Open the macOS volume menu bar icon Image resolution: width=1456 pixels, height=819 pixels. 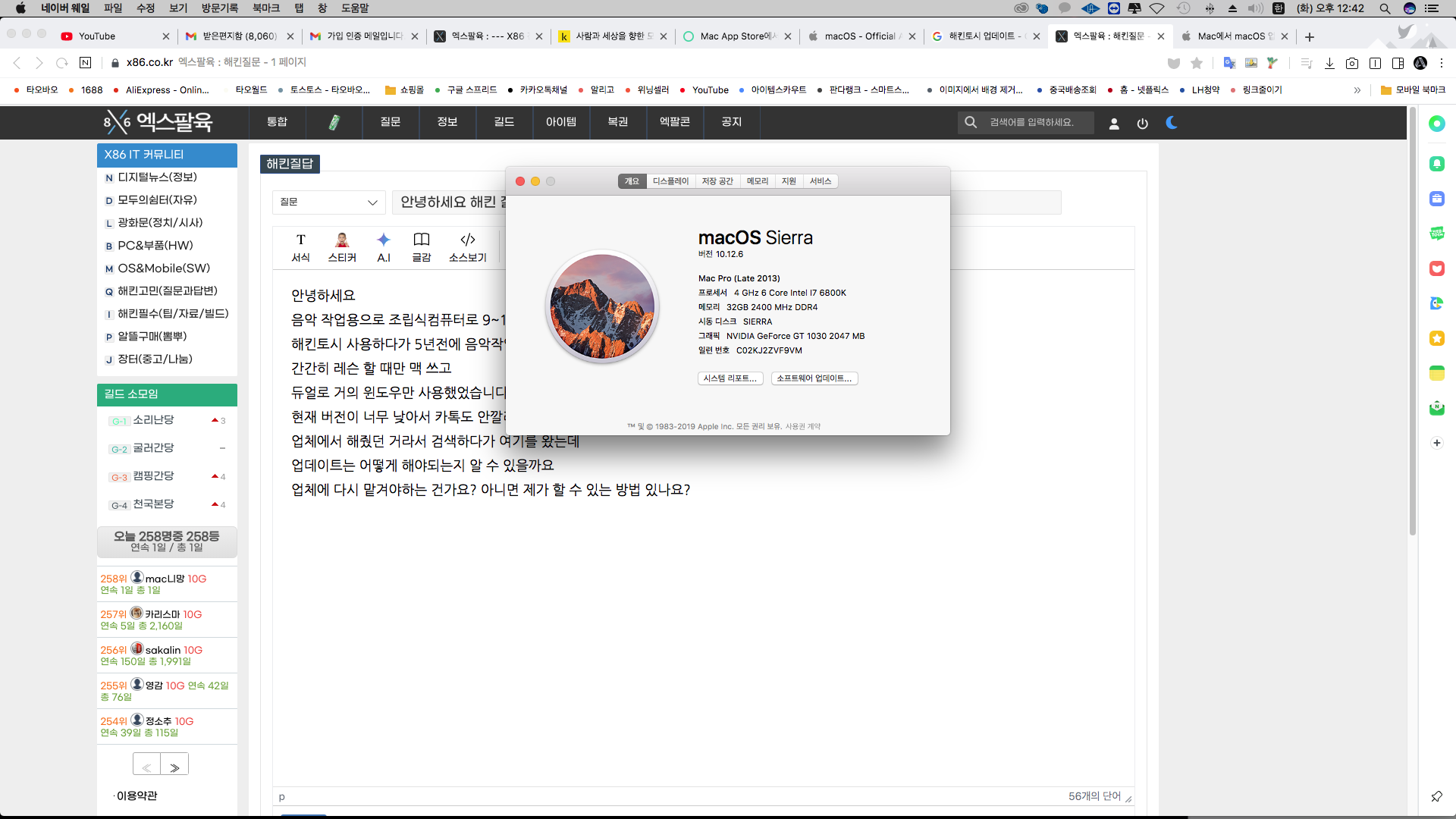pyautogui.click(x=1256, y=8)
